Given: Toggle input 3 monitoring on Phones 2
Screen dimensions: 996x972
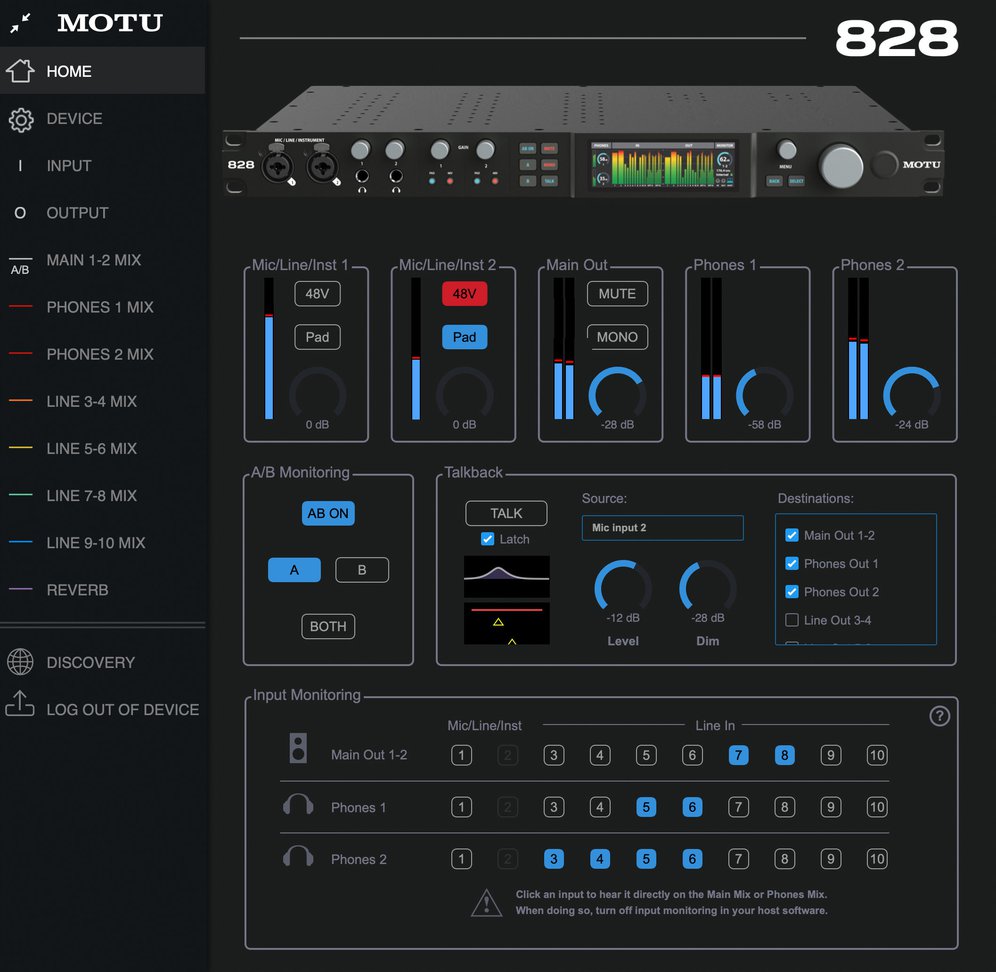Looking at the screenshot, I should 553,858.
